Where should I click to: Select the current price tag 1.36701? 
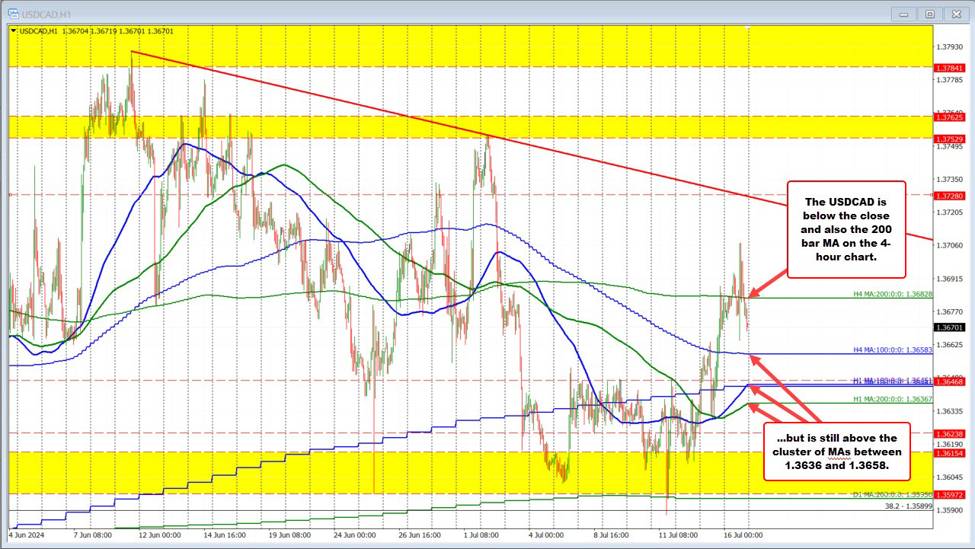(949, 327)
